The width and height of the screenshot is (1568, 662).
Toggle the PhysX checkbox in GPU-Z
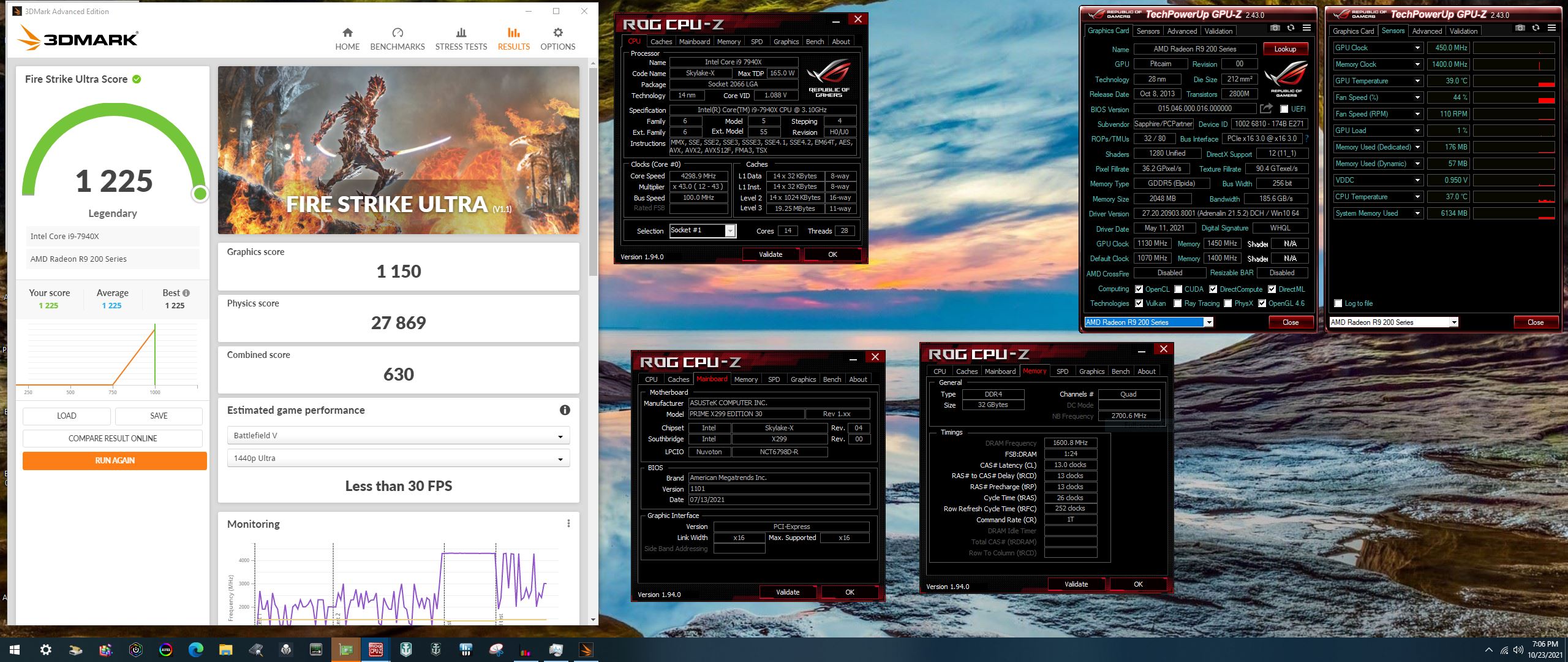tap(1227, 303)
